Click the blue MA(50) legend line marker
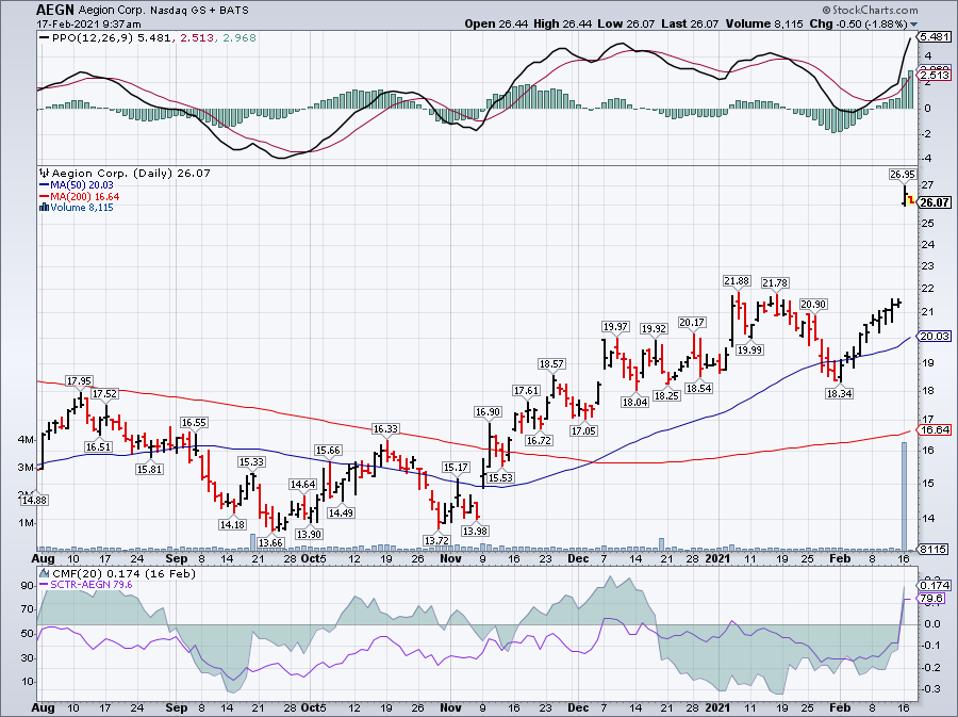 coord(45,185)
